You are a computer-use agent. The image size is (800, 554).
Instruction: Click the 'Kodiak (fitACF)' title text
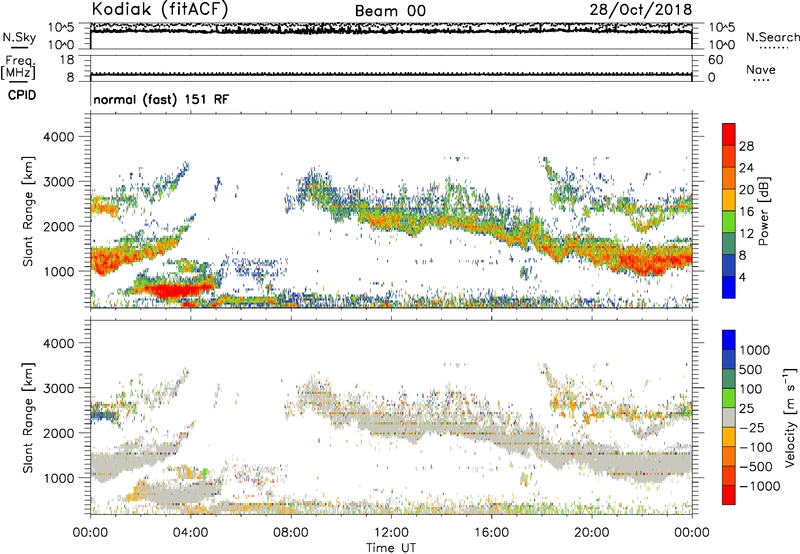coord(160,10)
